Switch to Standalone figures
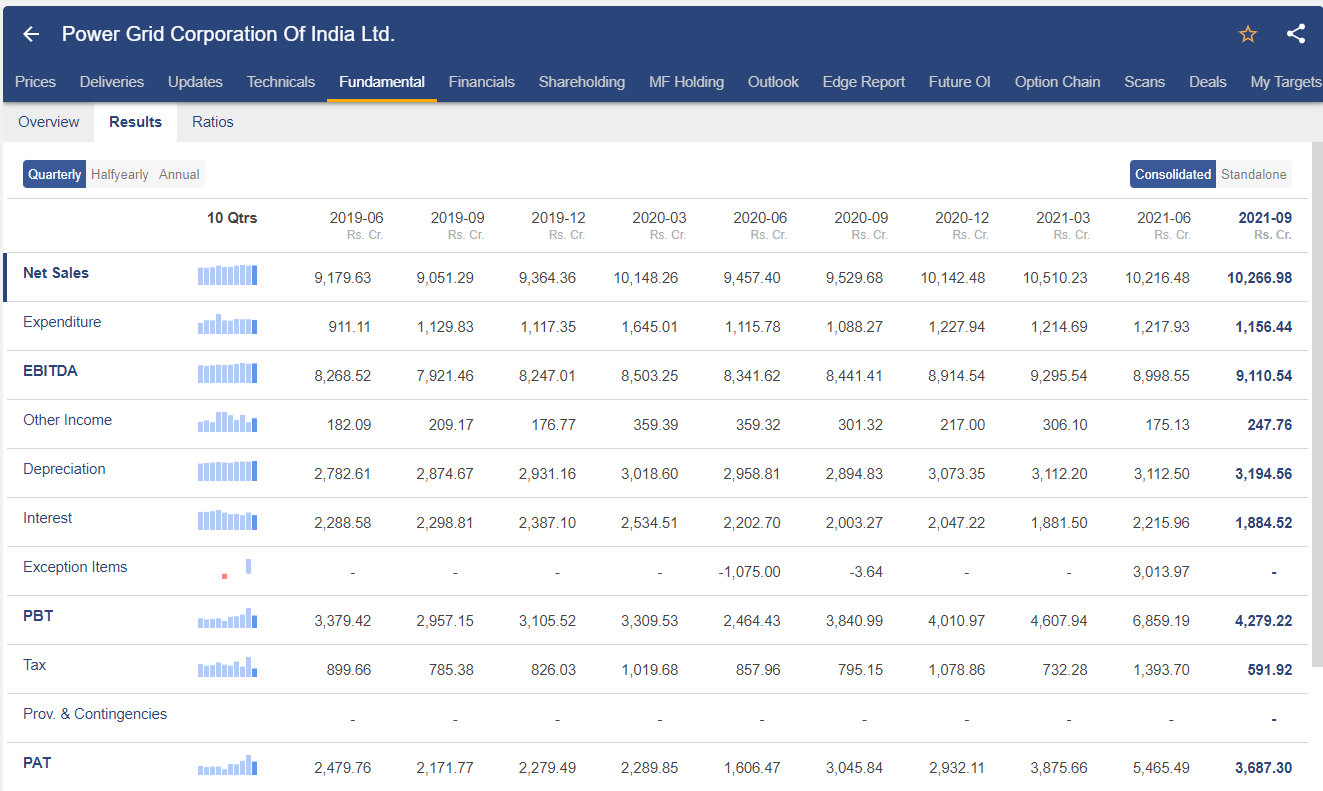Image resolution: width=1323 pixels, height=791 pixels. tap(1254, 174)
